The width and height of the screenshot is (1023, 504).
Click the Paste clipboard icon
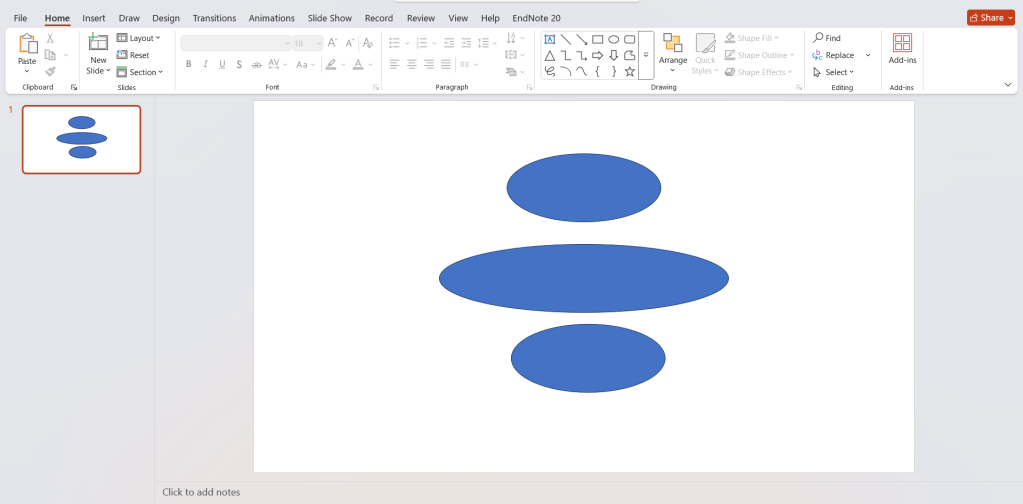(x=27, y=43)
